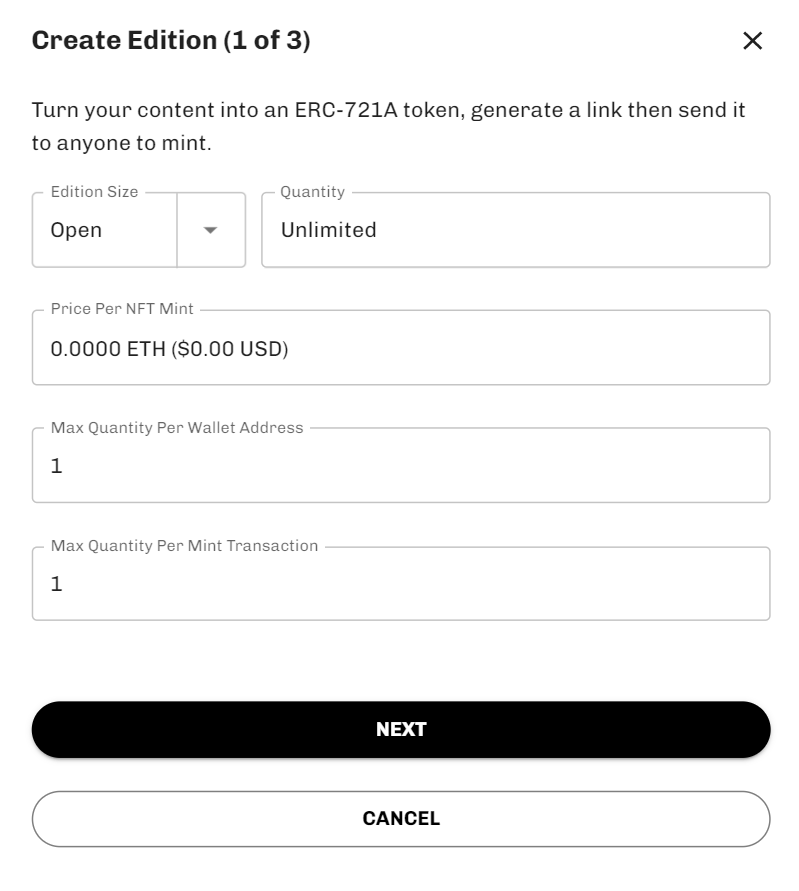
Task: Expand the Edition Size dropdown arrow
Action: pyautogui.click(x=210, y=230)
